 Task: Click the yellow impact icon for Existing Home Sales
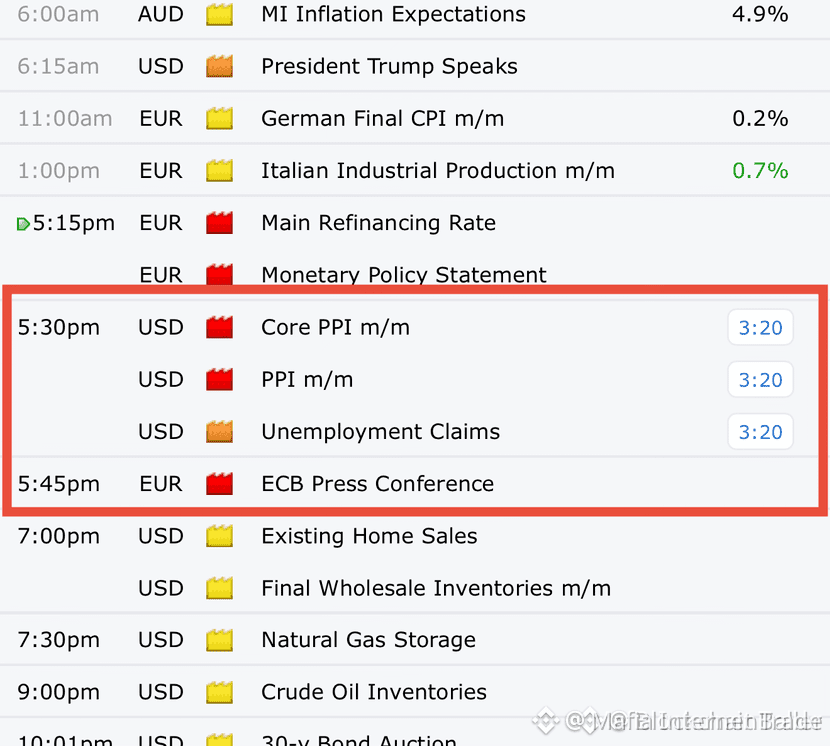(x=219, y=536)
